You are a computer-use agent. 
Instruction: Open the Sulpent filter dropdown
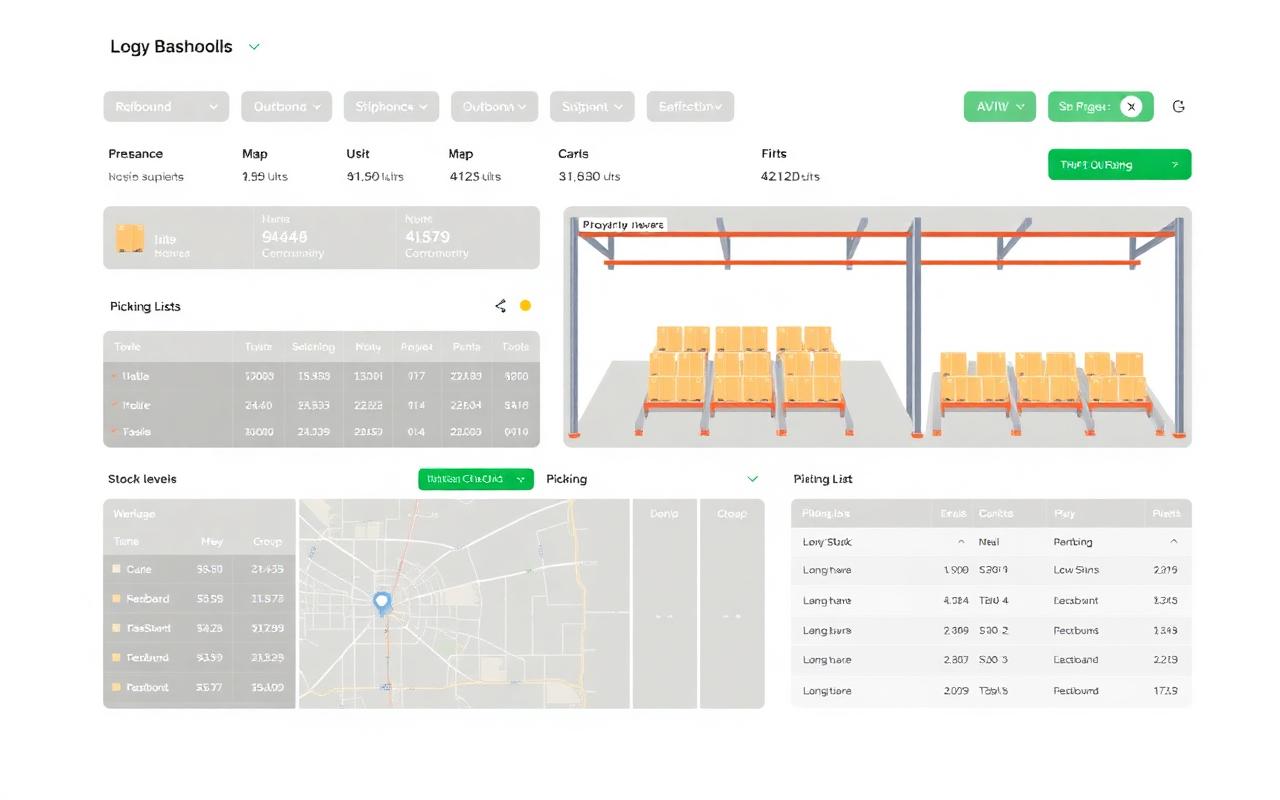point(592,107)
